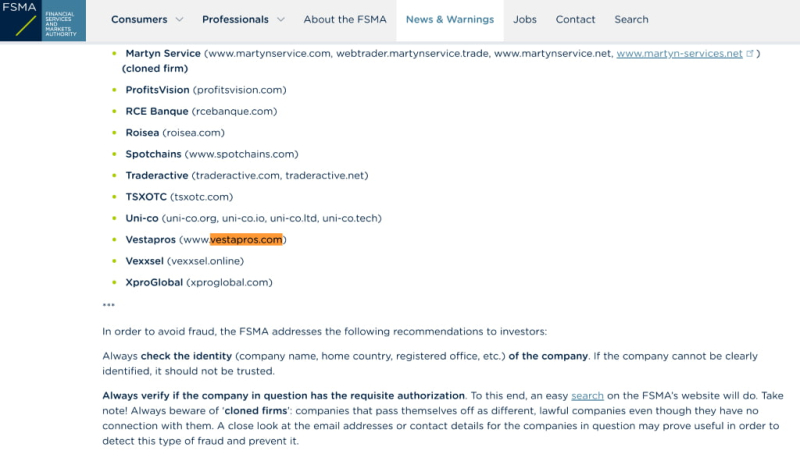Click the Roisea list entry
This screenshot has height=461, width=800.
[x=175, y=133]
